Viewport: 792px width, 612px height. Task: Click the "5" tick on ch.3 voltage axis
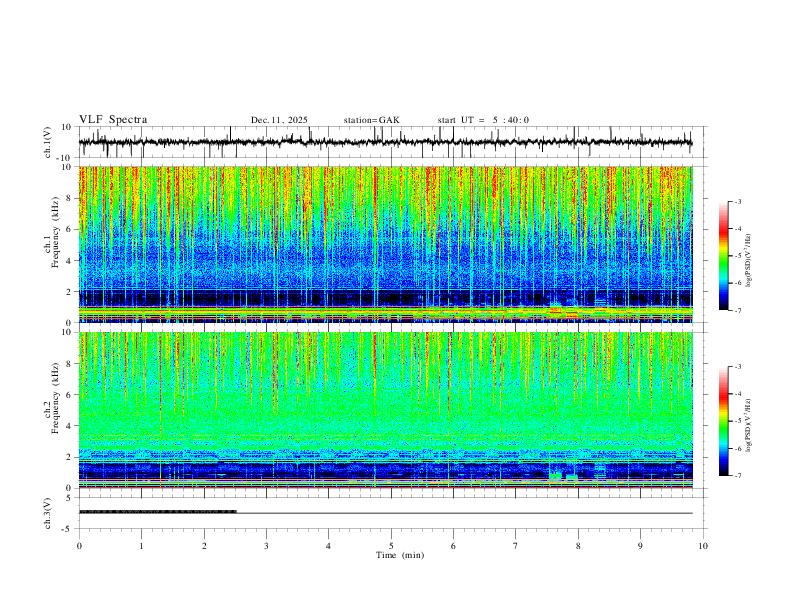[x=69, y=498]
